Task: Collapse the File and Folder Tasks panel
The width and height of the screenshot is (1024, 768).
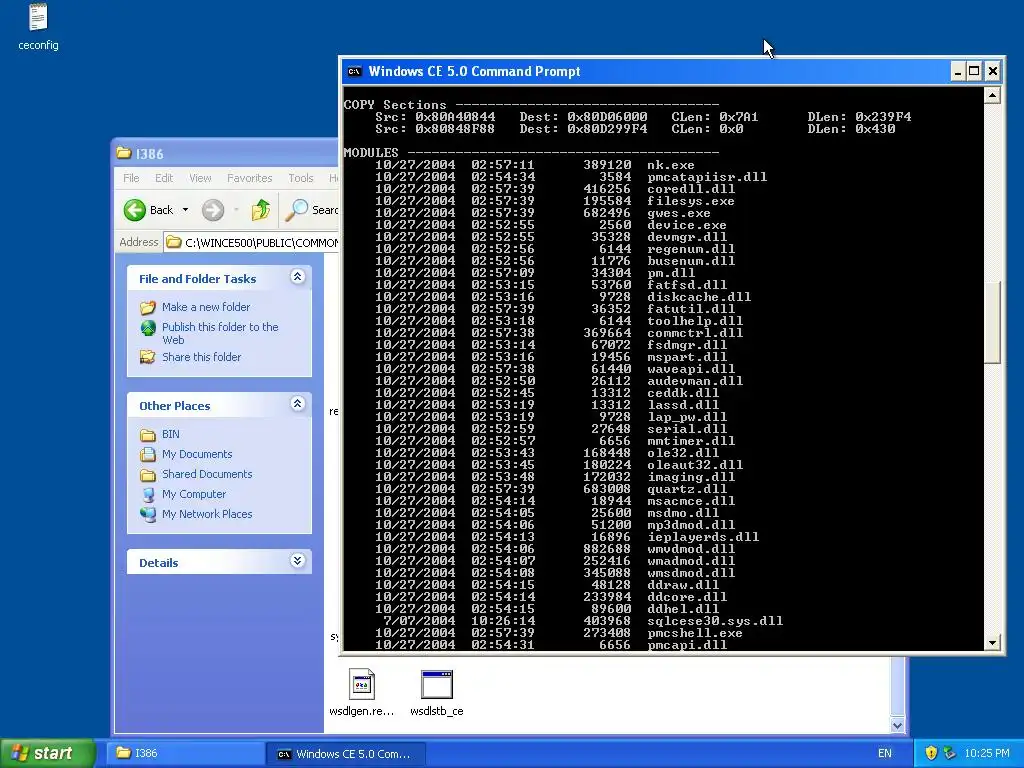Action: click(297, 277)
